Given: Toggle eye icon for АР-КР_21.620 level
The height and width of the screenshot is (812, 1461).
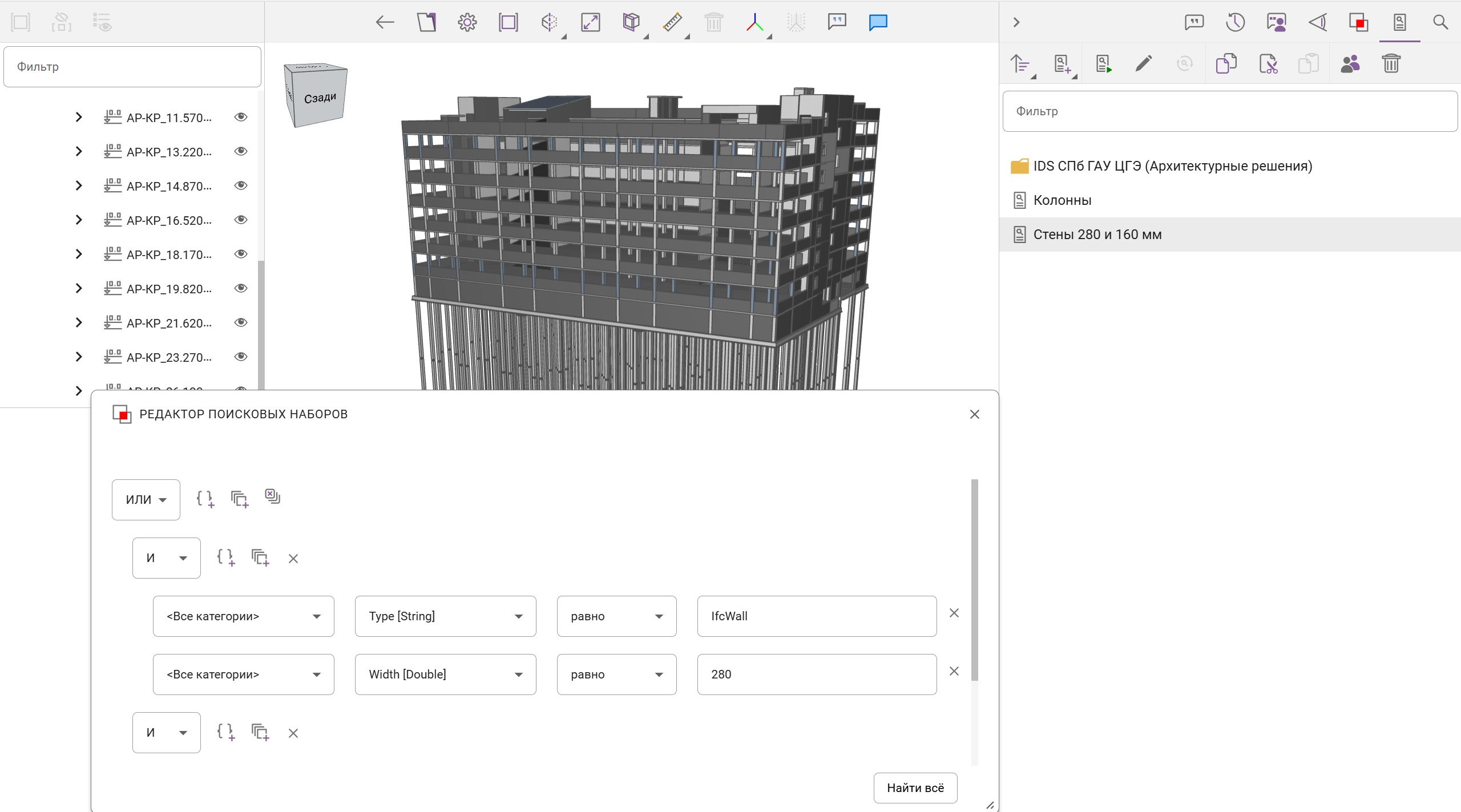Looking at the screenshot, I should pos(241,322).
